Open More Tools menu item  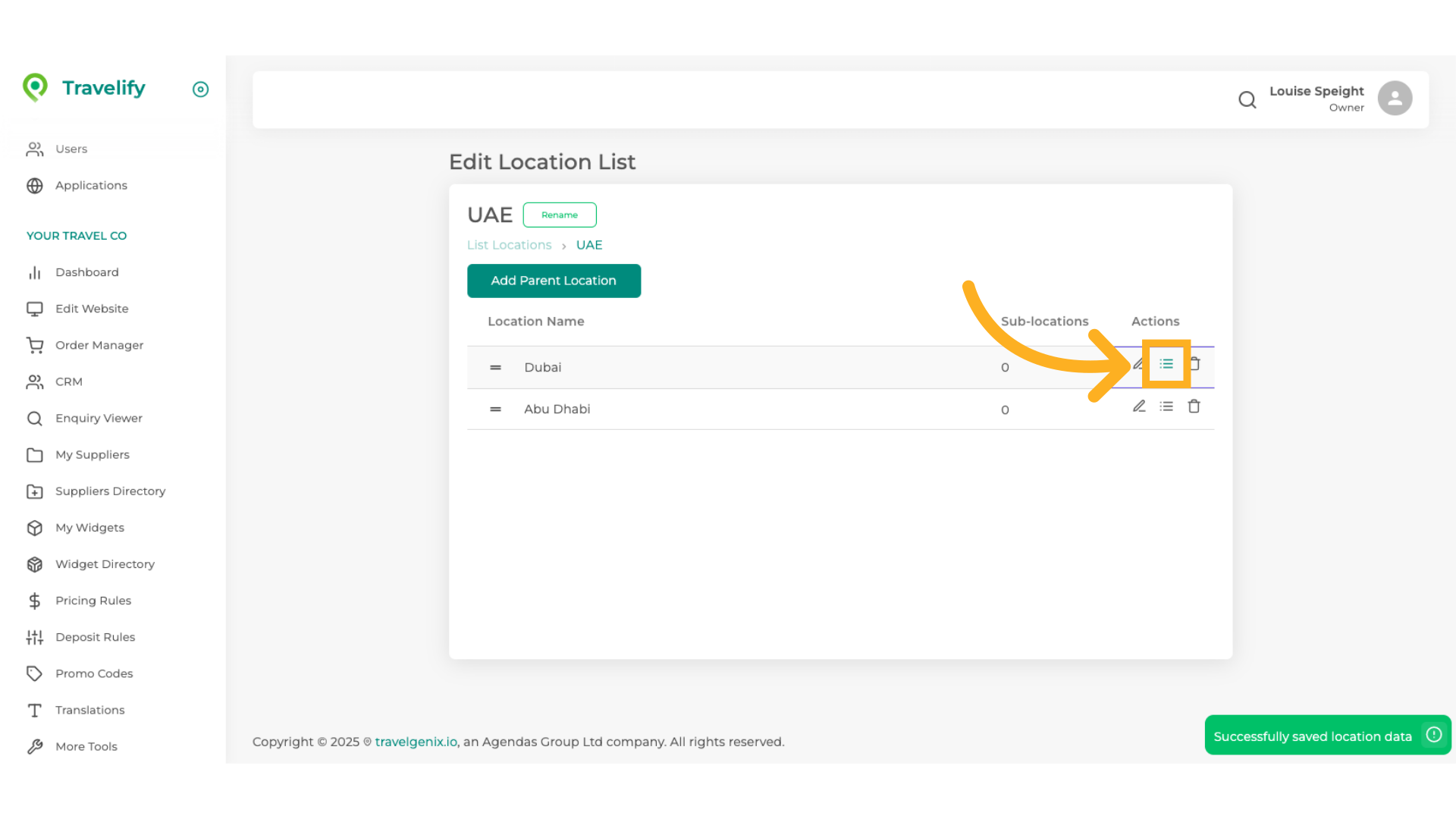(x=86, y=746)
